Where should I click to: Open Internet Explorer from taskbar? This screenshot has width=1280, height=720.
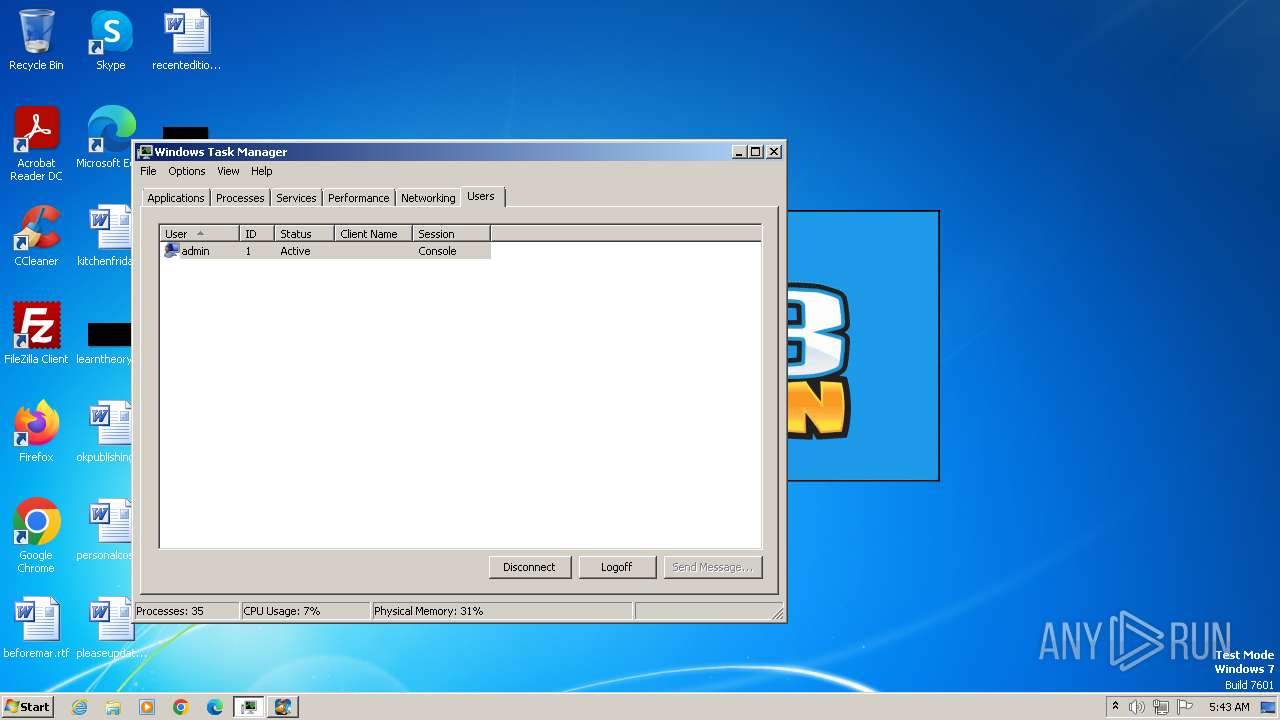(80, 707)
